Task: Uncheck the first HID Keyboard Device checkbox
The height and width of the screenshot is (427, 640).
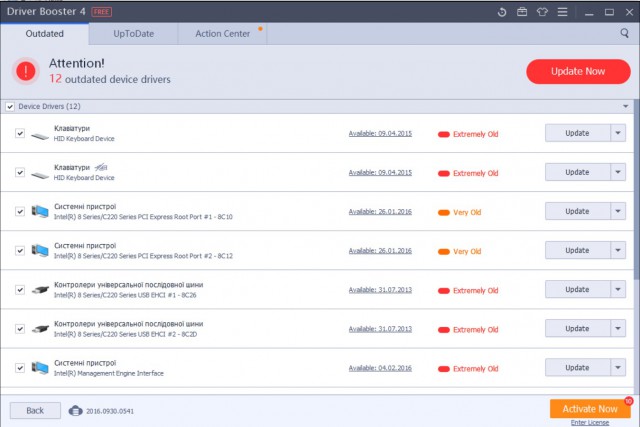Action: click(20, 133)
